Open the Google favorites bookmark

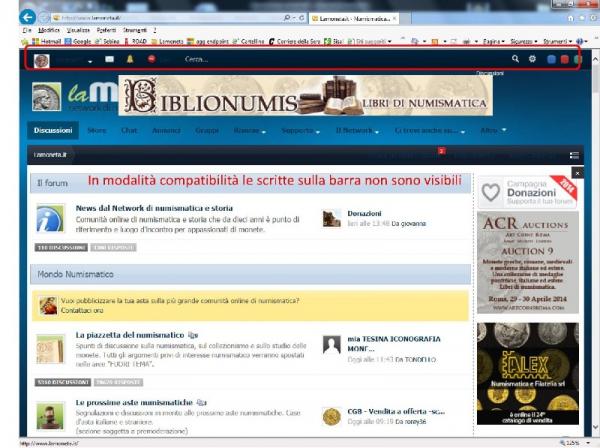78,41
